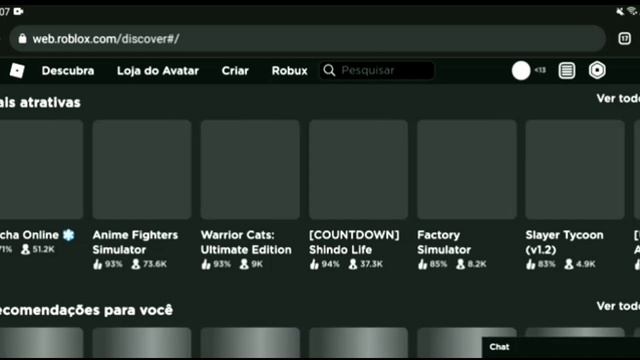
Task: Click the snowflake icon beside Online title
Action: click(x=69, y=235)
